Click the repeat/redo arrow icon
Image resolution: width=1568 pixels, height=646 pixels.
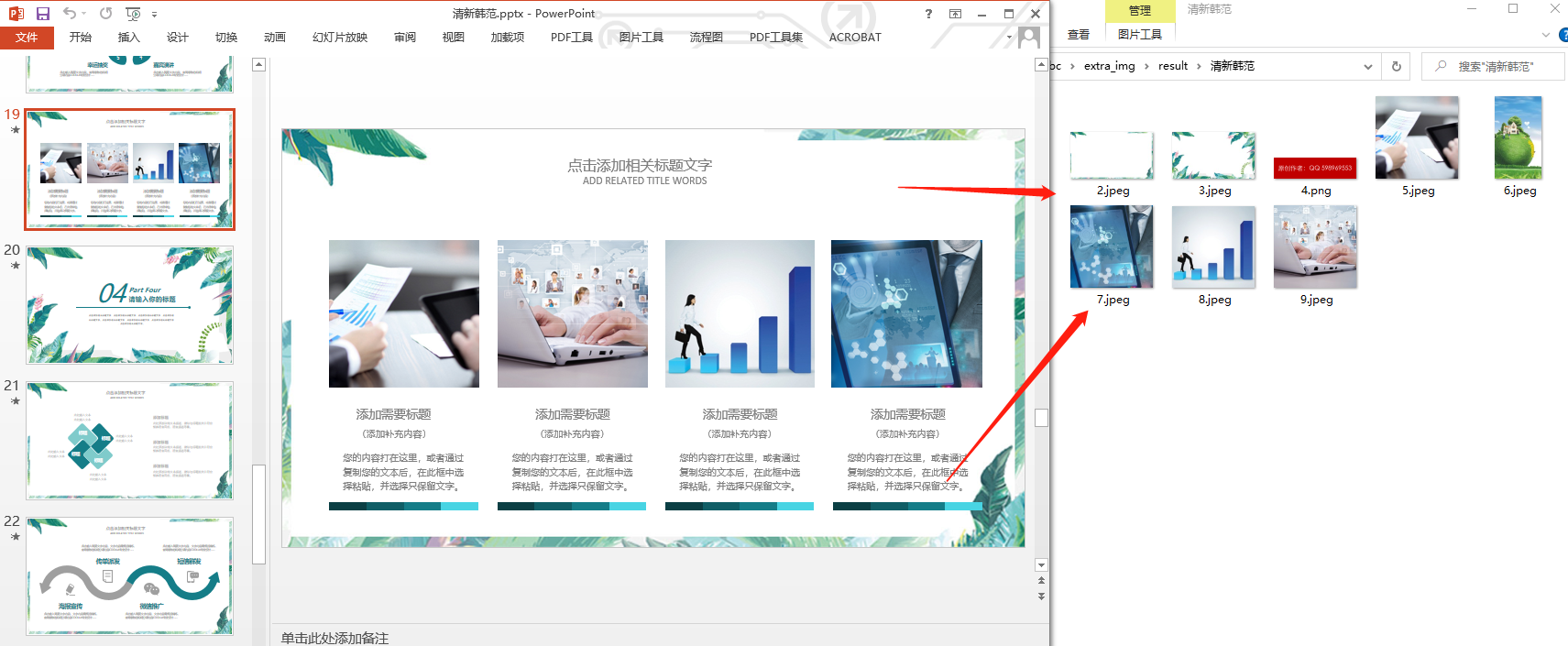(106, 14)
